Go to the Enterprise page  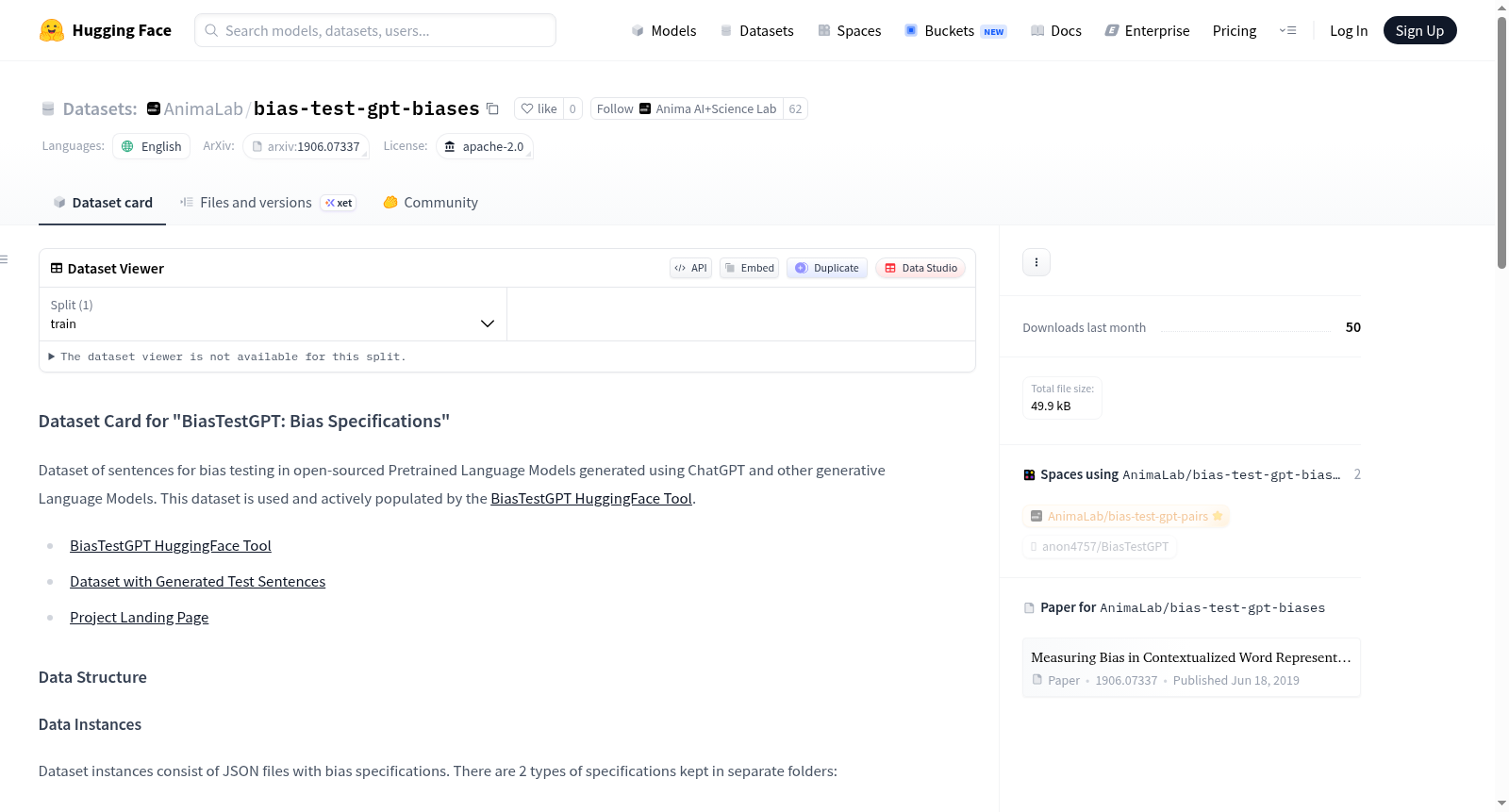point(1147,30)
